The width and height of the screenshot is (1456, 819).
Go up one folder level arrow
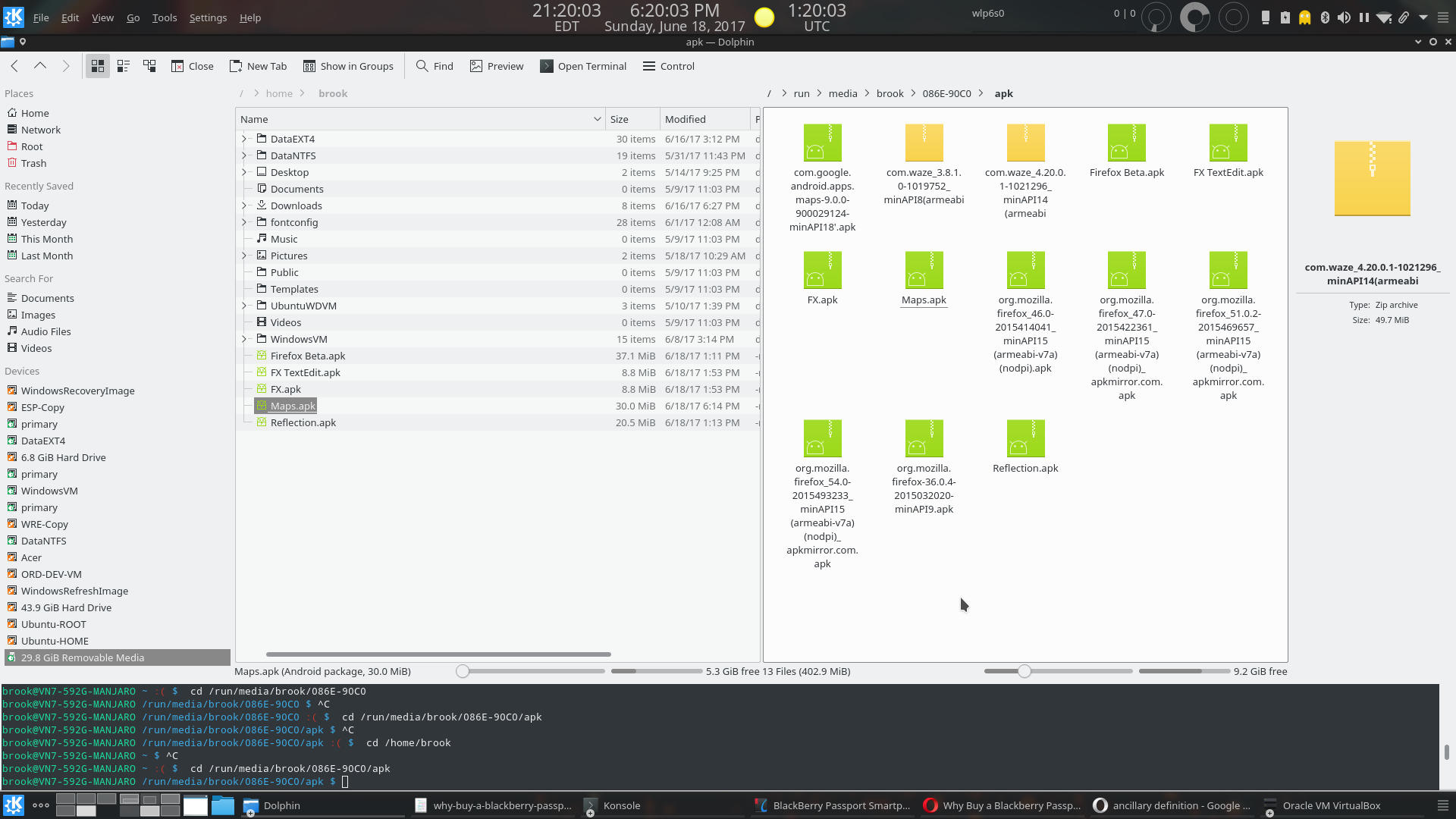tap(40, 66)
